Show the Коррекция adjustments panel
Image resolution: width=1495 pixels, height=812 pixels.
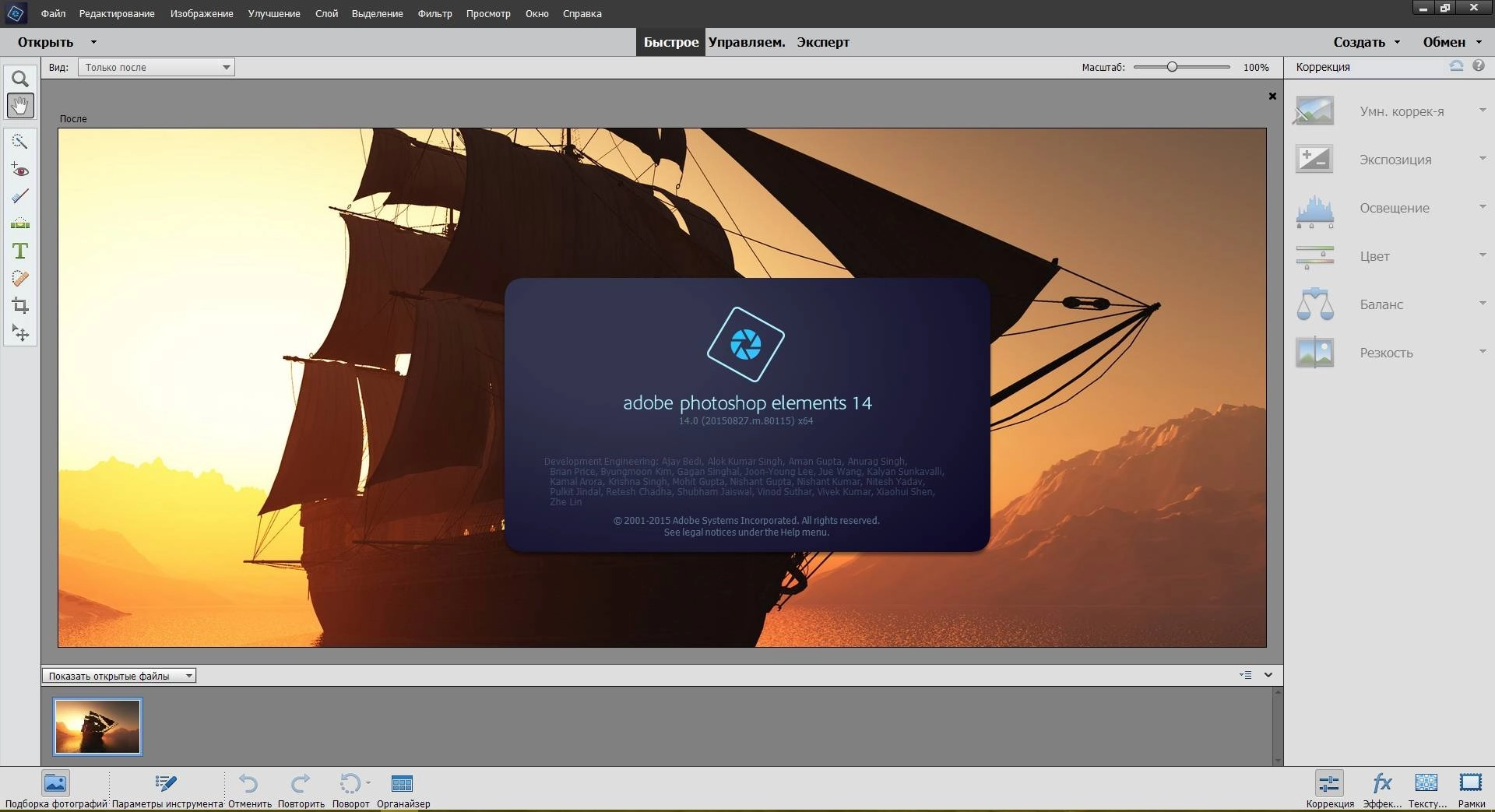[1329, 789]
